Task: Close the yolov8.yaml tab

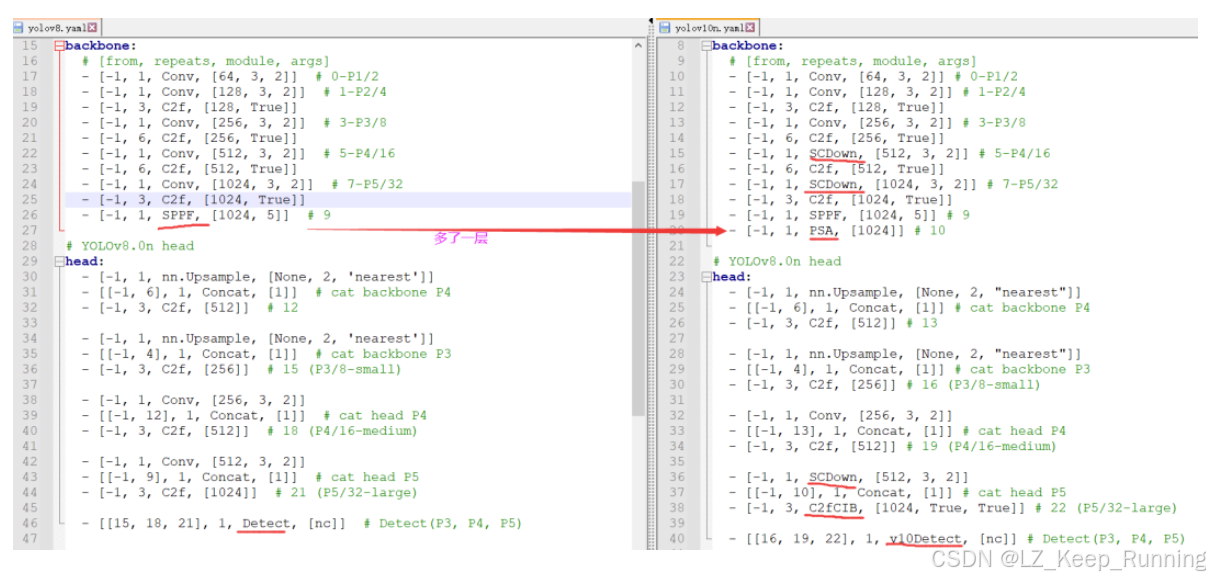Action: [93, 28]
